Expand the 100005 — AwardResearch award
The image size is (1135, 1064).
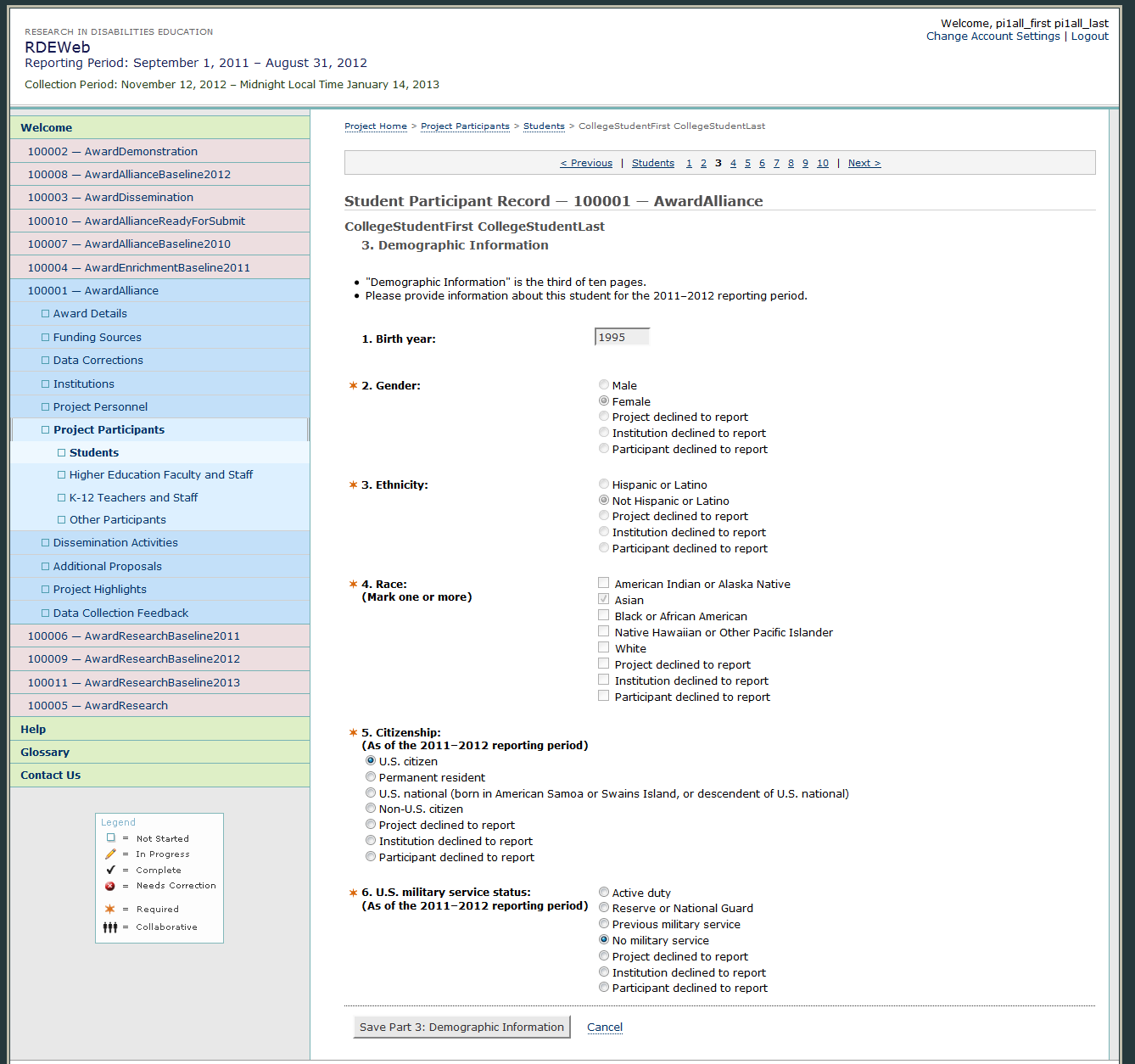pos(98,706)
